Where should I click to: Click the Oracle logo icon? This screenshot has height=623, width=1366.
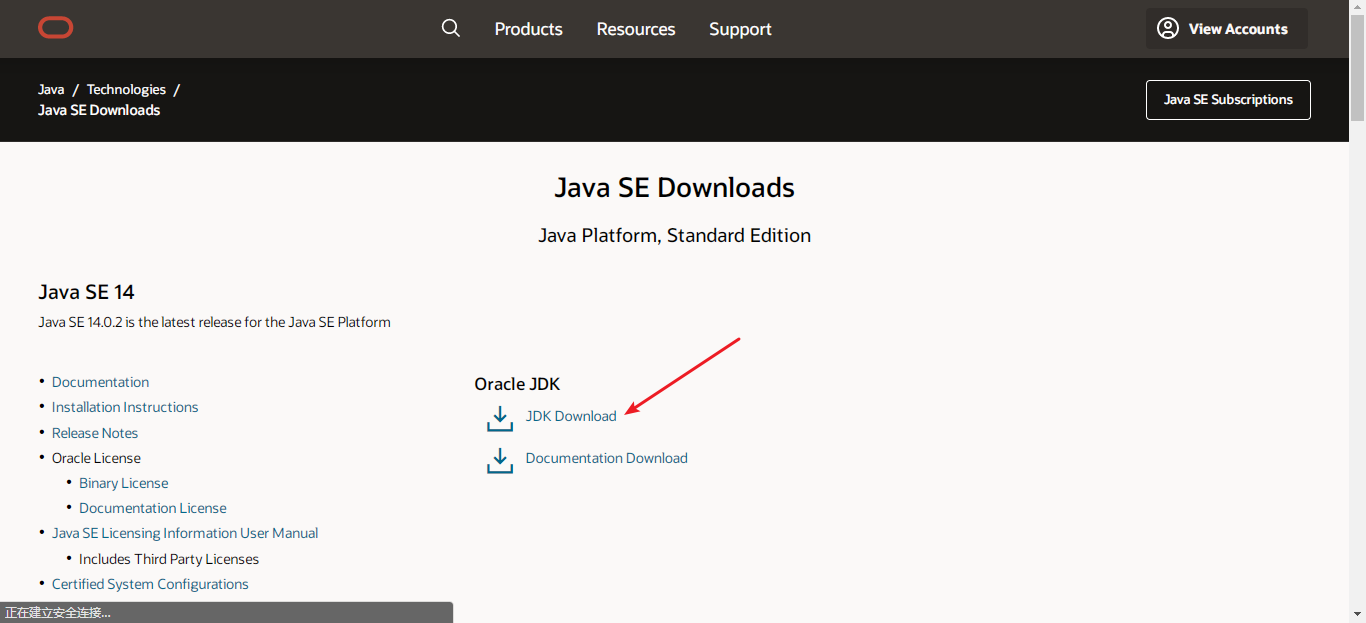[x=56, y=28]
